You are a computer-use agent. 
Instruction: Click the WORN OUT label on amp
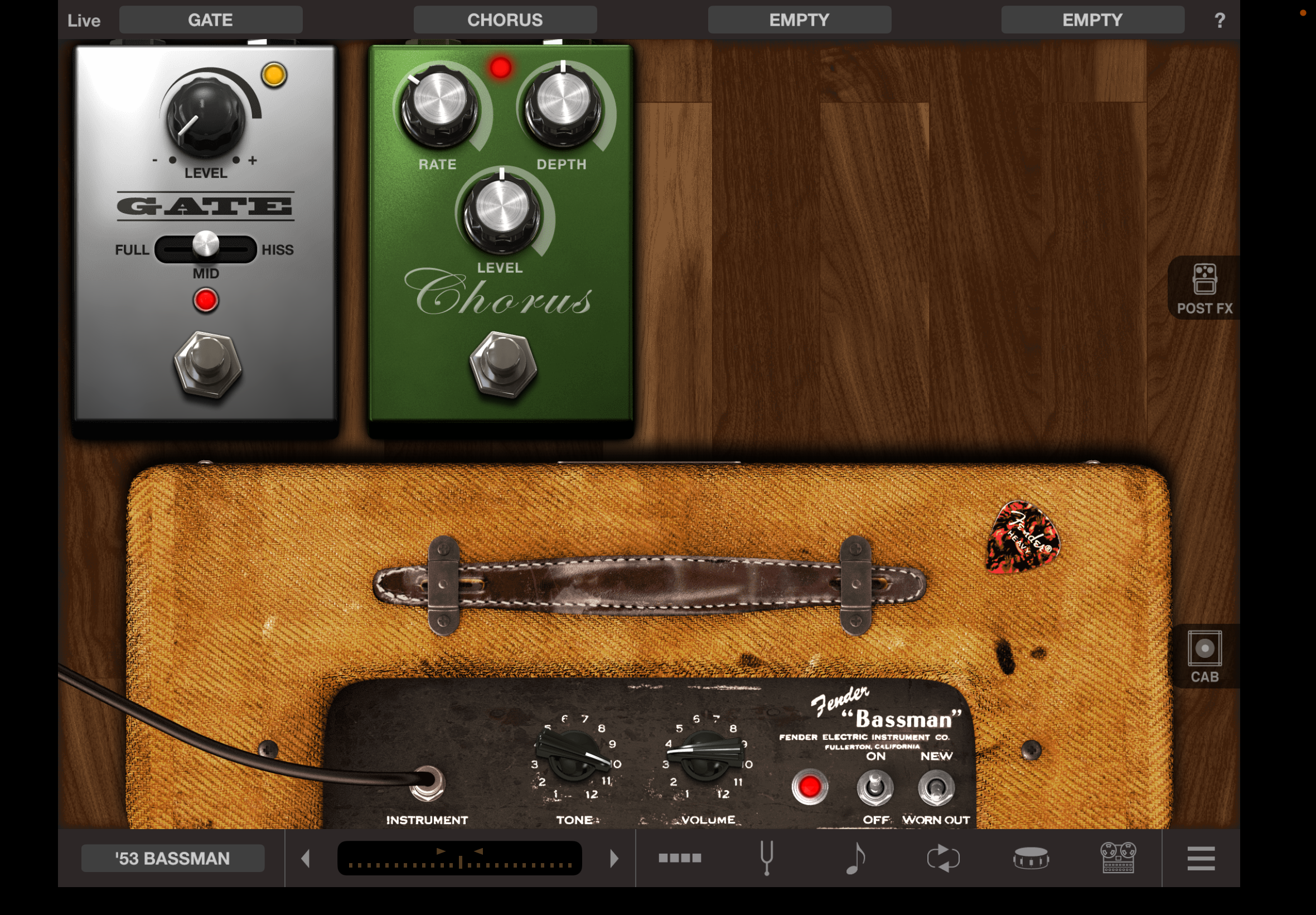[x=936, y=820]
